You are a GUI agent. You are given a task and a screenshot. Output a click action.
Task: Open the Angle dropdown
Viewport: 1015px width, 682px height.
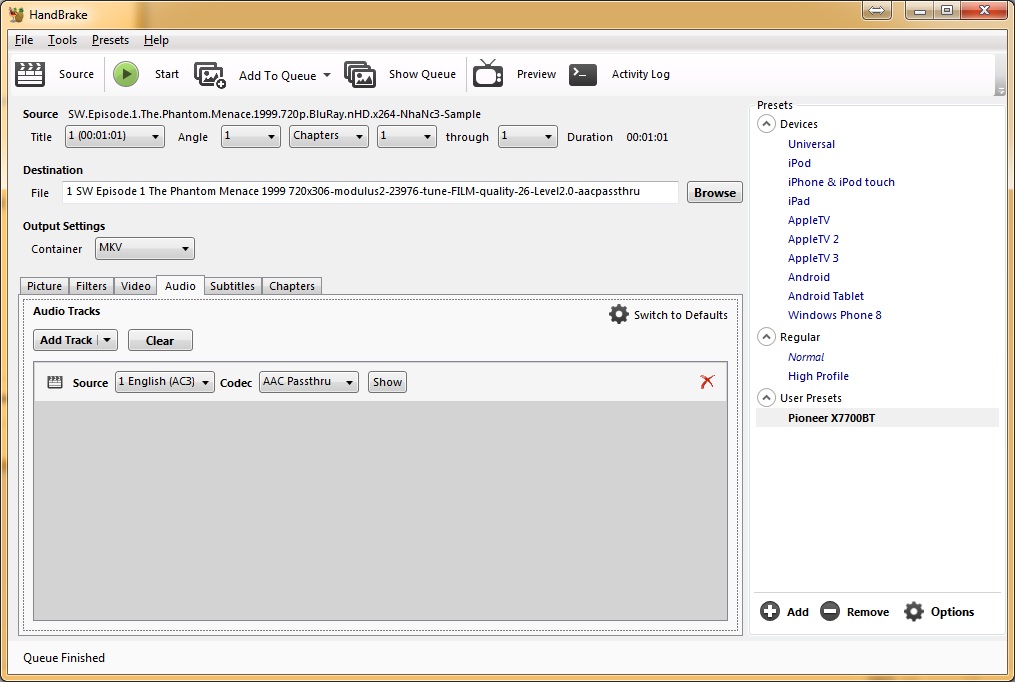[251, 137]
